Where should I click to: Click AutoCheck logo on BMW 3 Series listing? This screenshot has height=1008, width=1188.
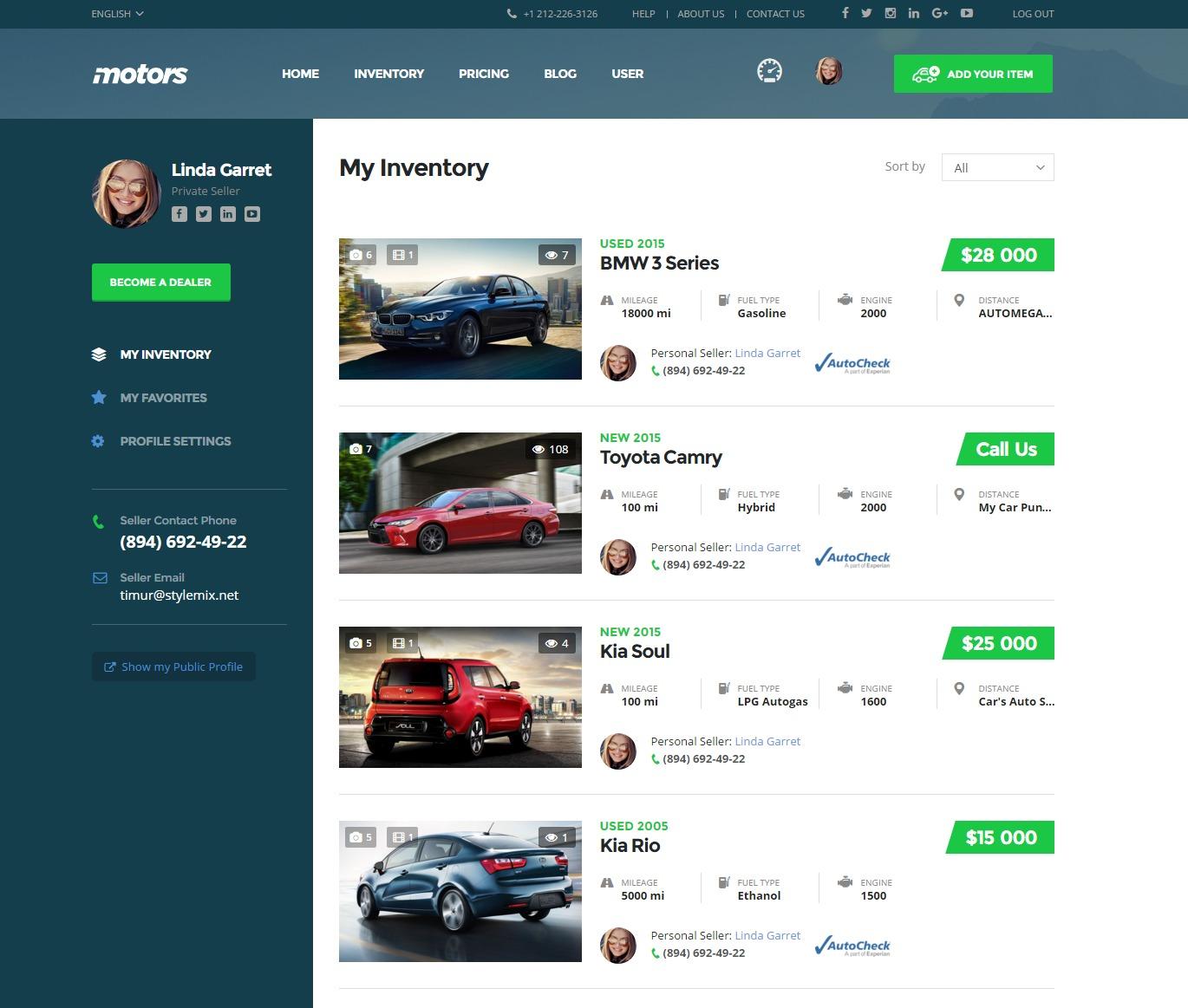(852, 363)
